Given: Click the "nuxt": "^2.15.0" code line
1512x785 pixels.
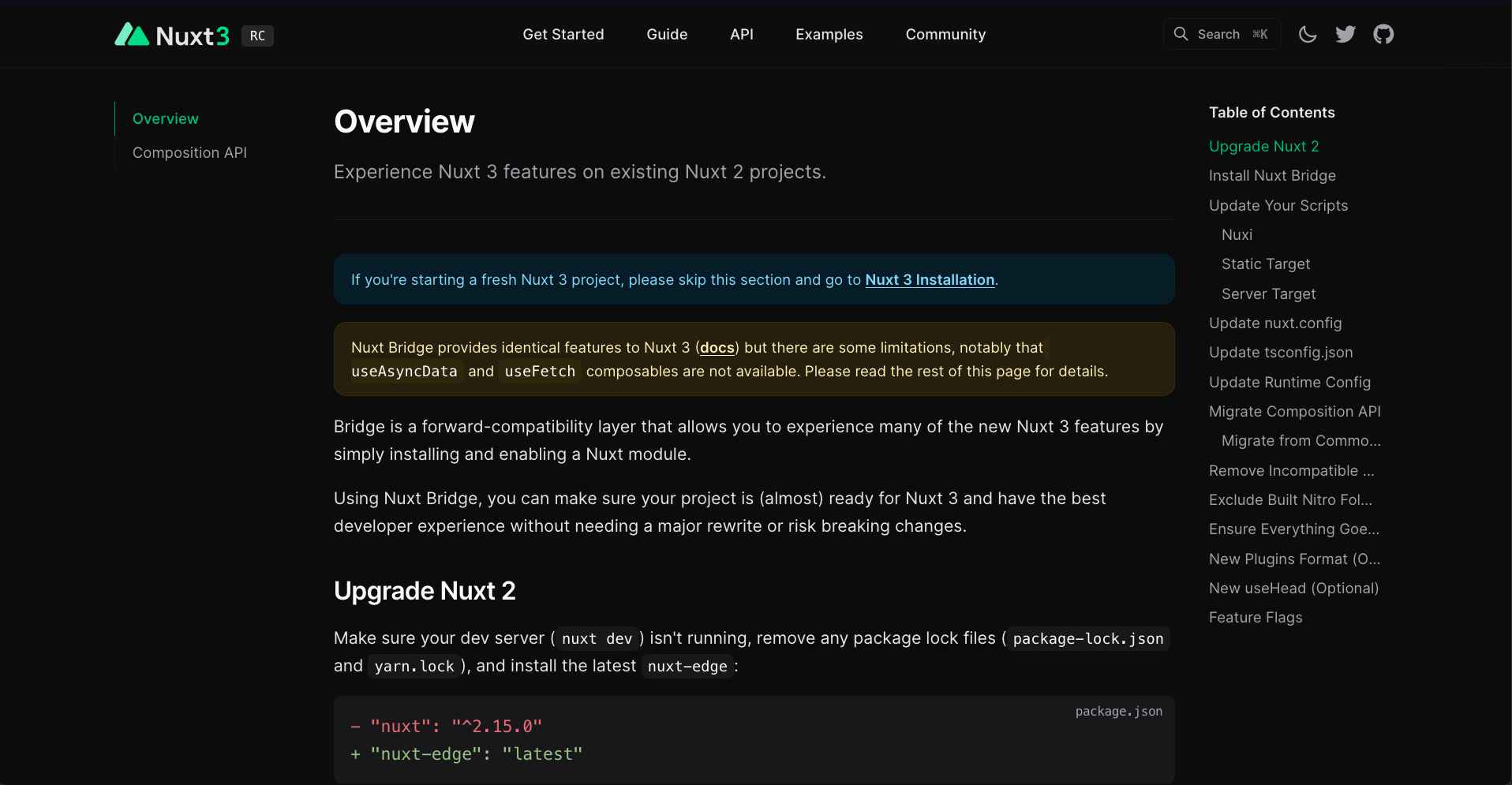Looking at the screenshot, I should (447, 726).
